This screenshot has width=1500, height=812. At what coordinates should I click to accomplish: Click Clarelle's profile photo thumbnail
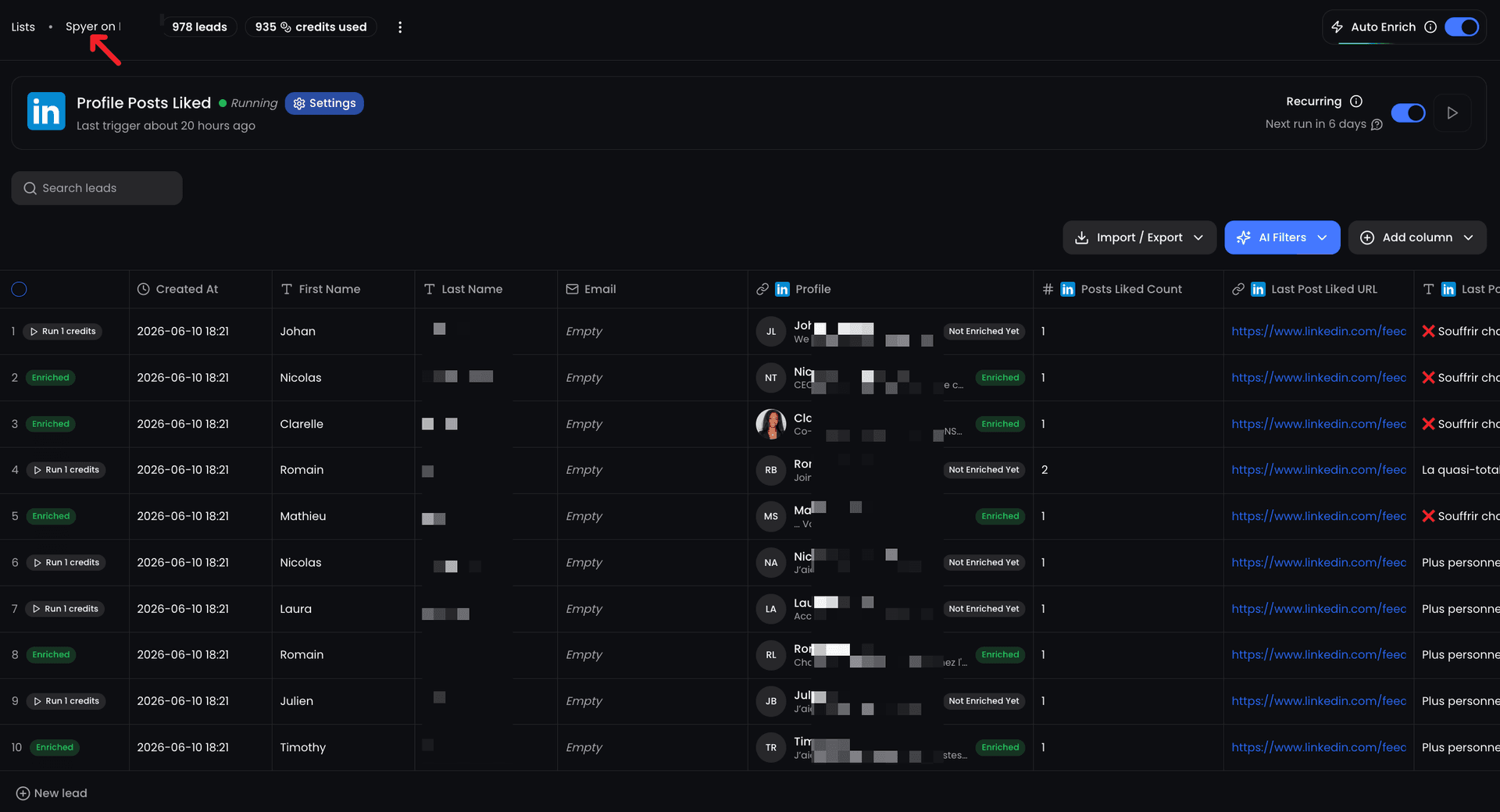click(x=771, y=424)
